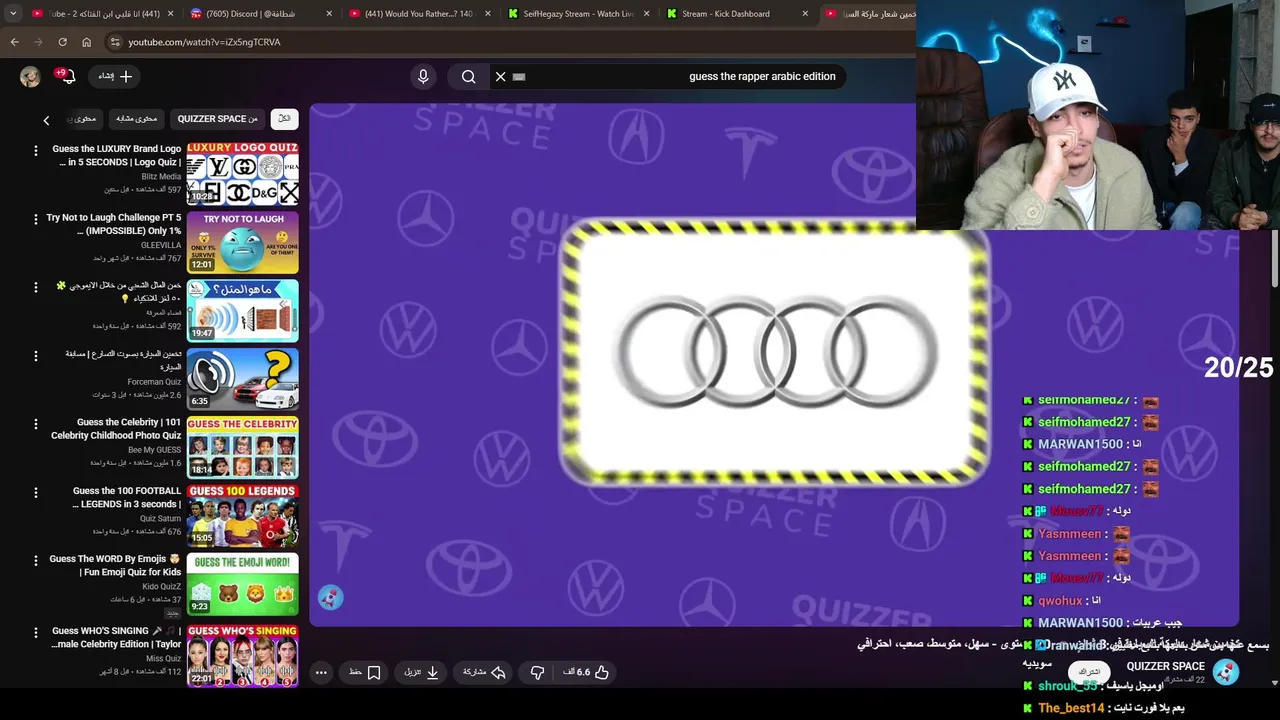The image size is (1280, 720).
Task: Open the GUESS THE CELEBRITY thumbnail
Action: click(242, 447)
